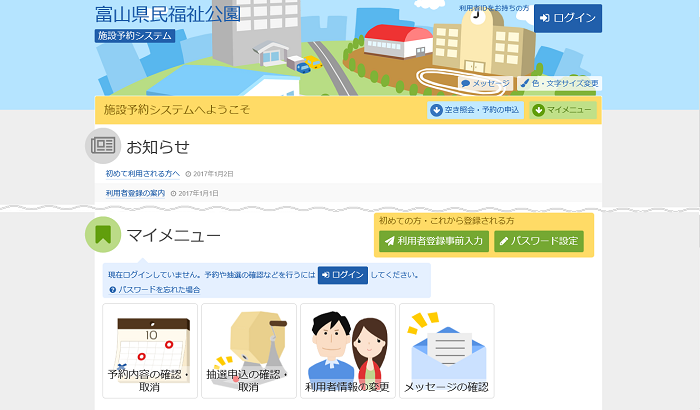This screenshot has height=410, width=700.
Task: Open パスワードを忘れた場合 help link
Action: 155,290
